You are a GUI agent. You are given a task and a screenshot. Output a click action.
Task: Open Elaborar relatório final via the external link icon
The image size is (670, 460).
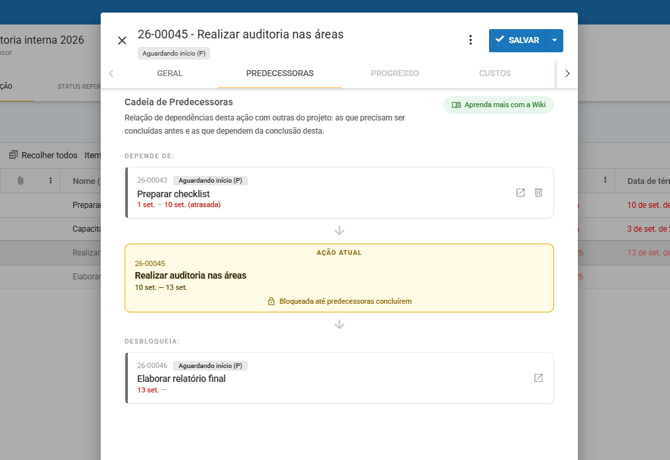pos(538,378)
